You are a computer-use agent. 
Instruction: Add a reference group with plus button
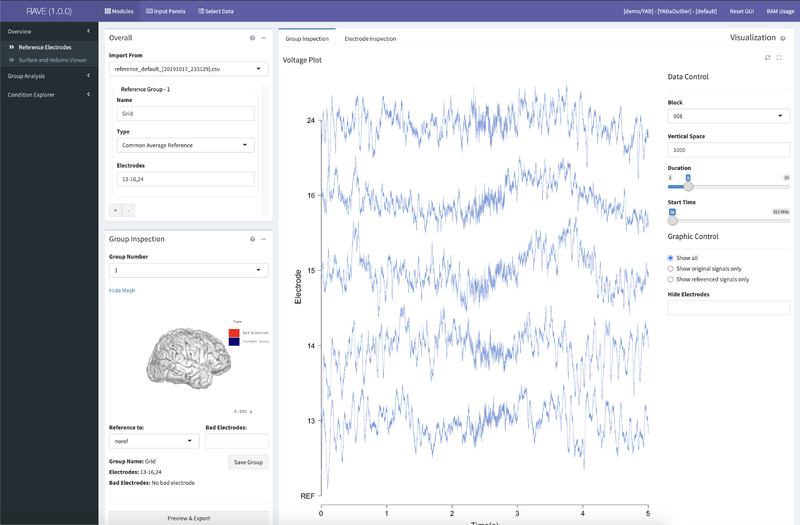(115, 210)
